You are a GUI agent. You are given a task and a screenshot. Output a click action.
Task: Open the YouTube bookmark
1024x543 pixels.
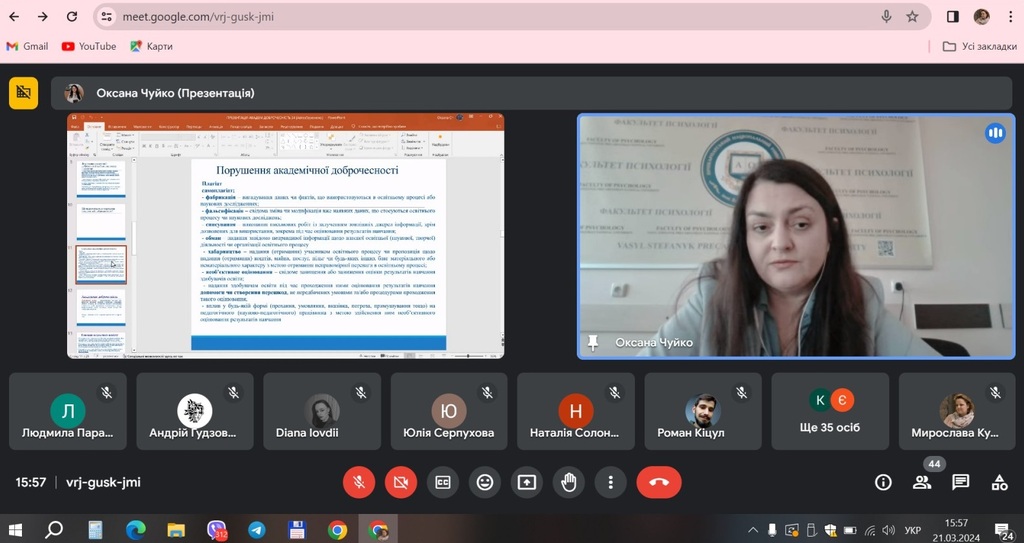click(89, 46)
